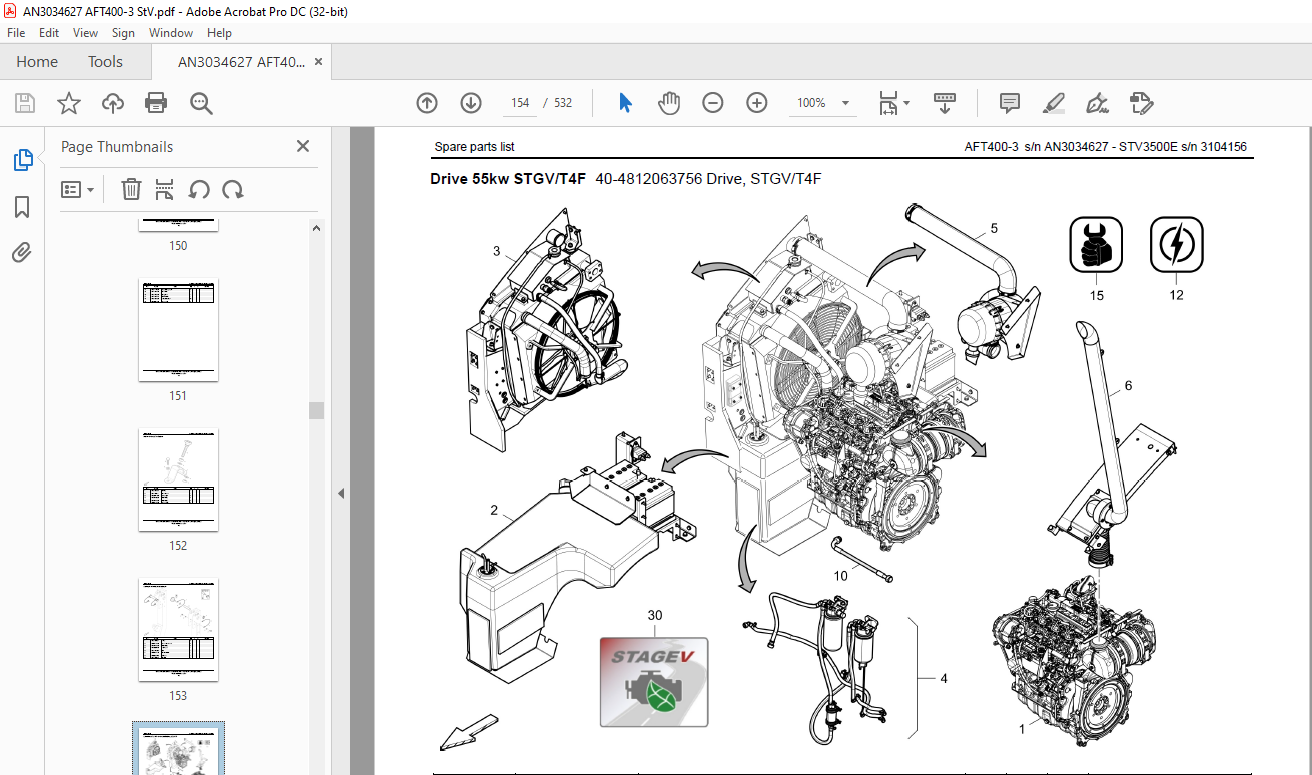Click the maintenance wrench symbol numbered 15
The width and height of the screenshot is (1312, 775).
(x=1097, y=245)
